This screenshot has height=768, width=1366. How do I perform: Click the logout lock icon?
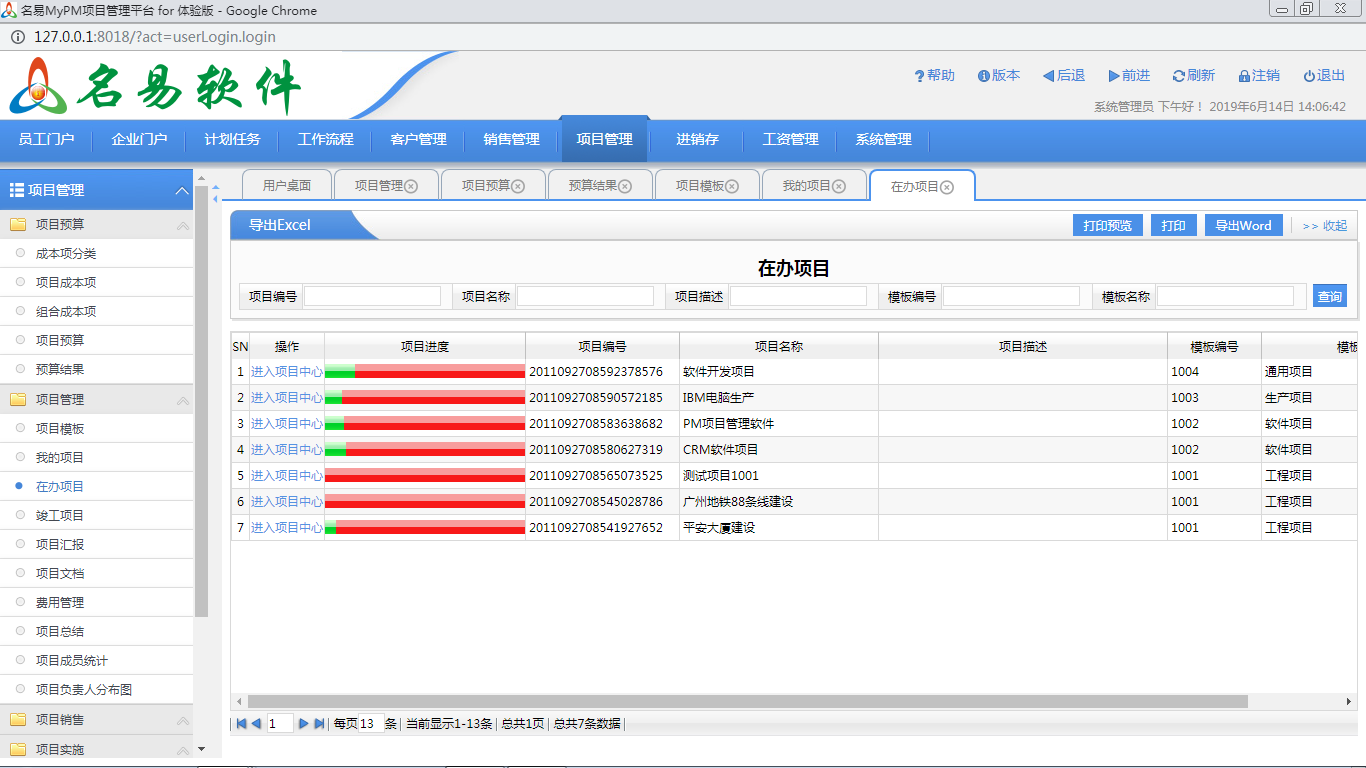[x=1244, y=76]
